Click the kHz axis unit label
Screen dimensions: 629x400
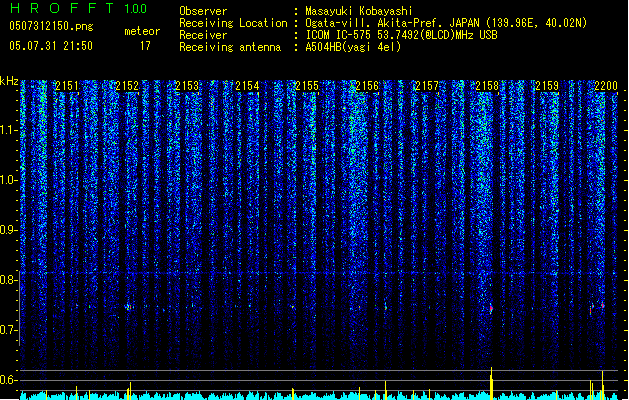pos(9,81)
